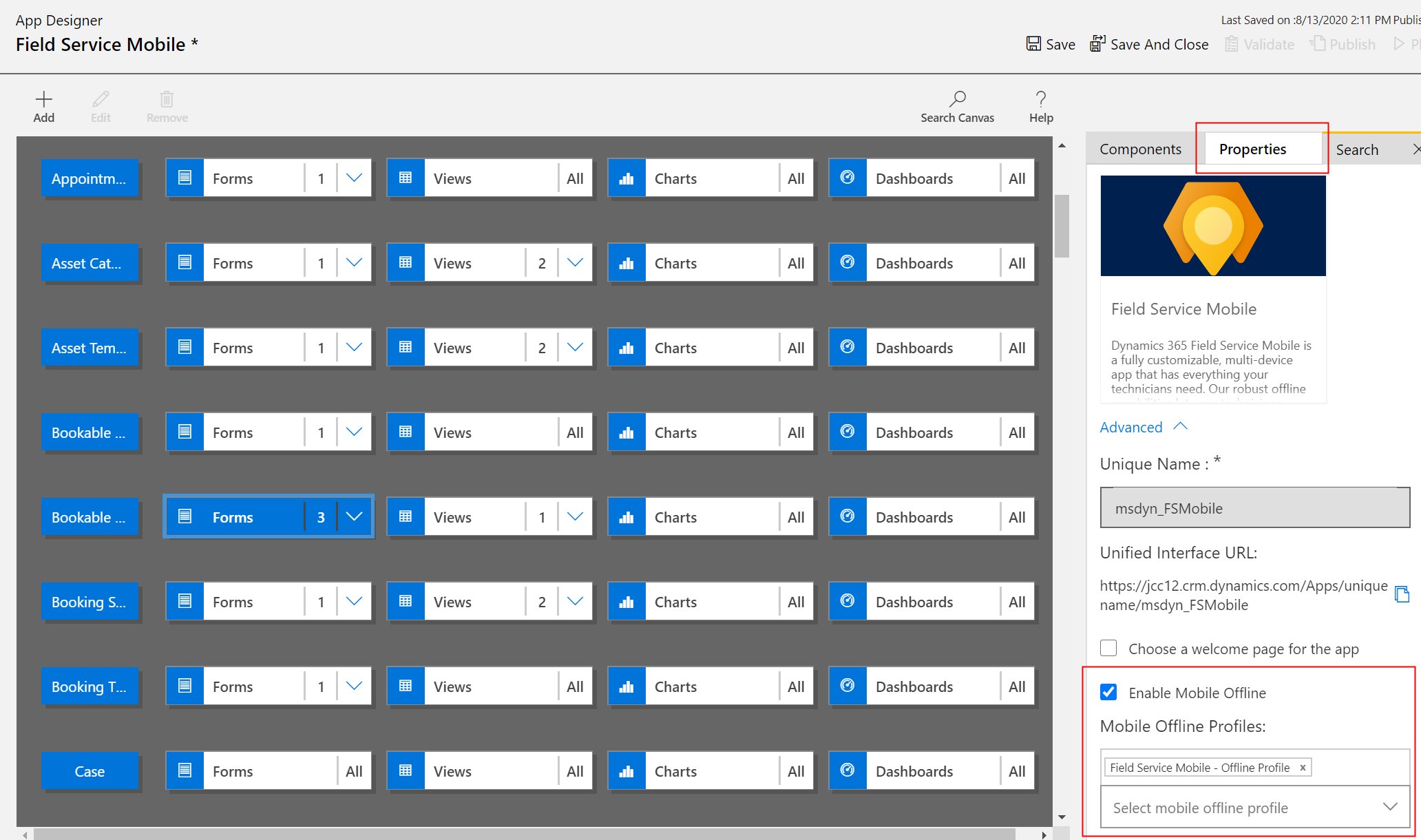Click Charts icon in Case row
This screenshot has height=840, width=1421.
(x=627, y=771)
